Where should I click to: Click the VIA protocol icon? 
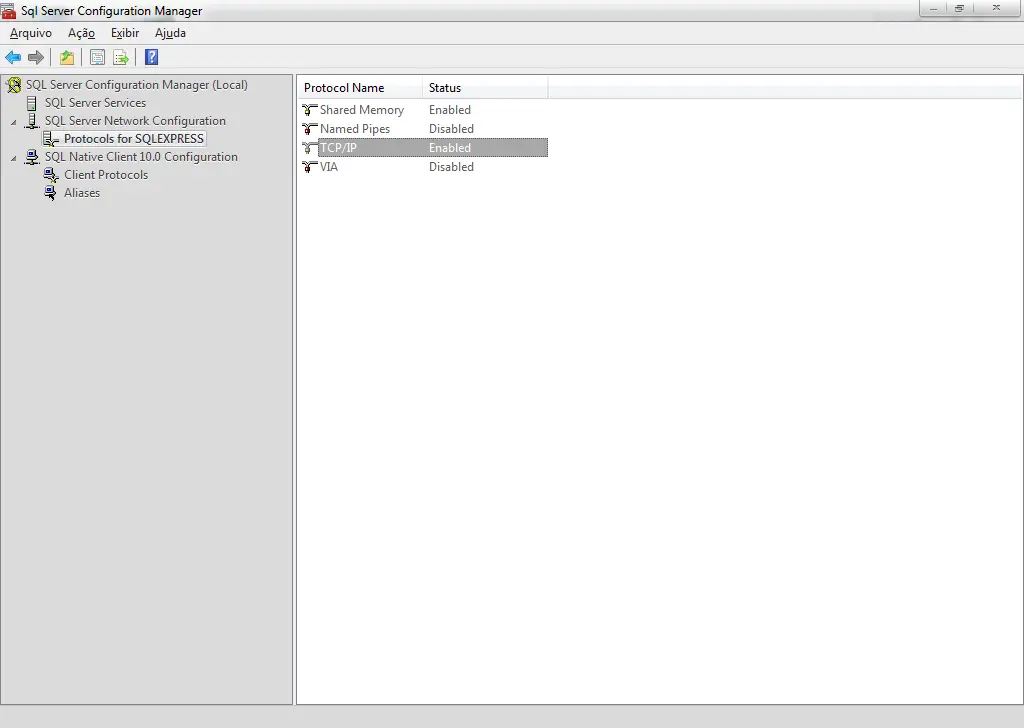(x=310, y=166)
